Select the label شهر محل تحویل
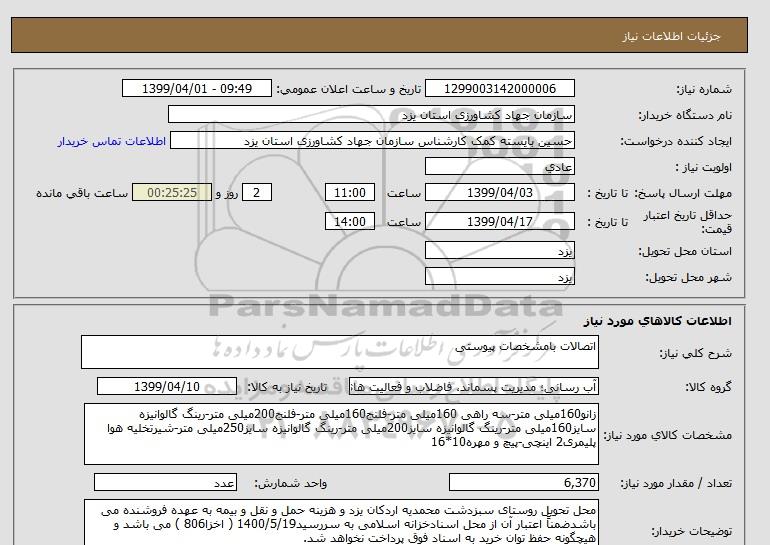The height and width of the screenshot is (545, 770). (x=688, y=277)
